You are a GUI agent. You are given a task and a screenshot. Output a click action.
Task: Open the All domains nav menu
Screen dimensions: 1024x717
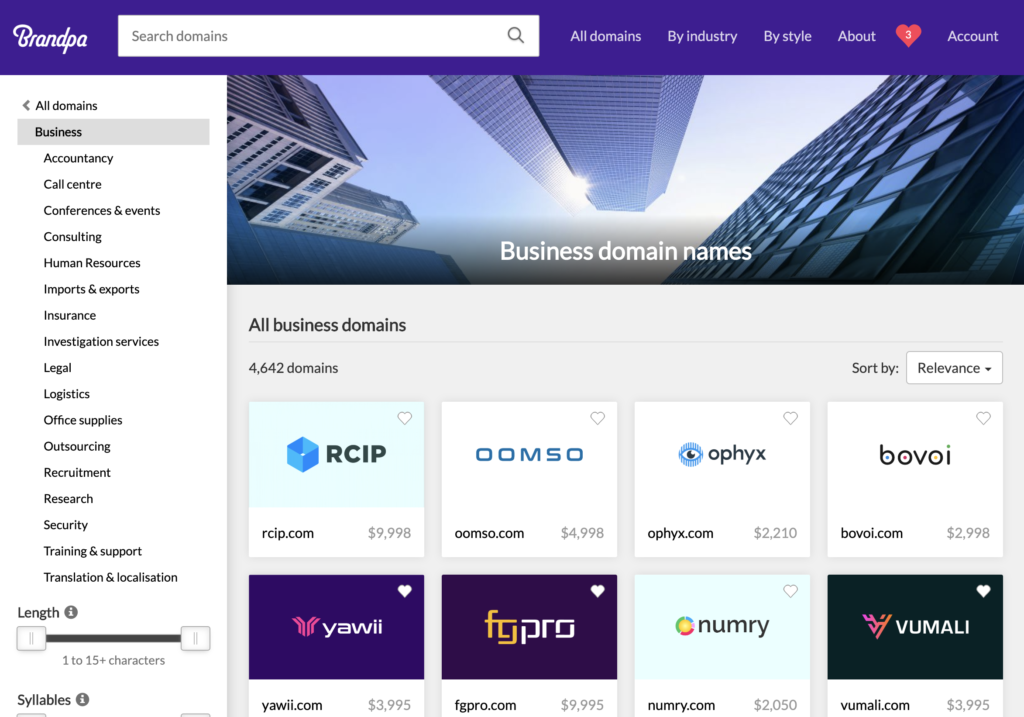click(605, 36)
